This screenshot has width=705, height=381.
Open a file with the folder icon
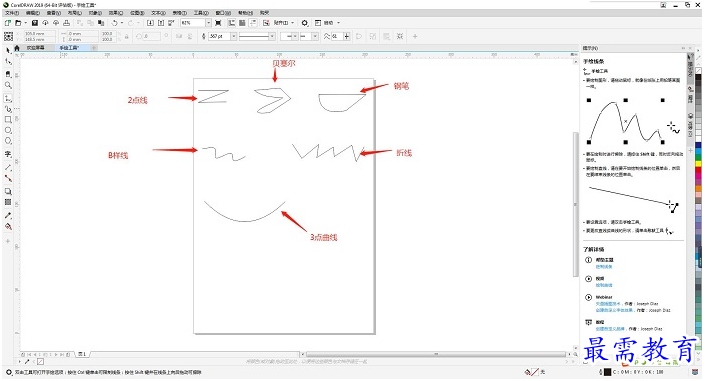click(18, 22)
